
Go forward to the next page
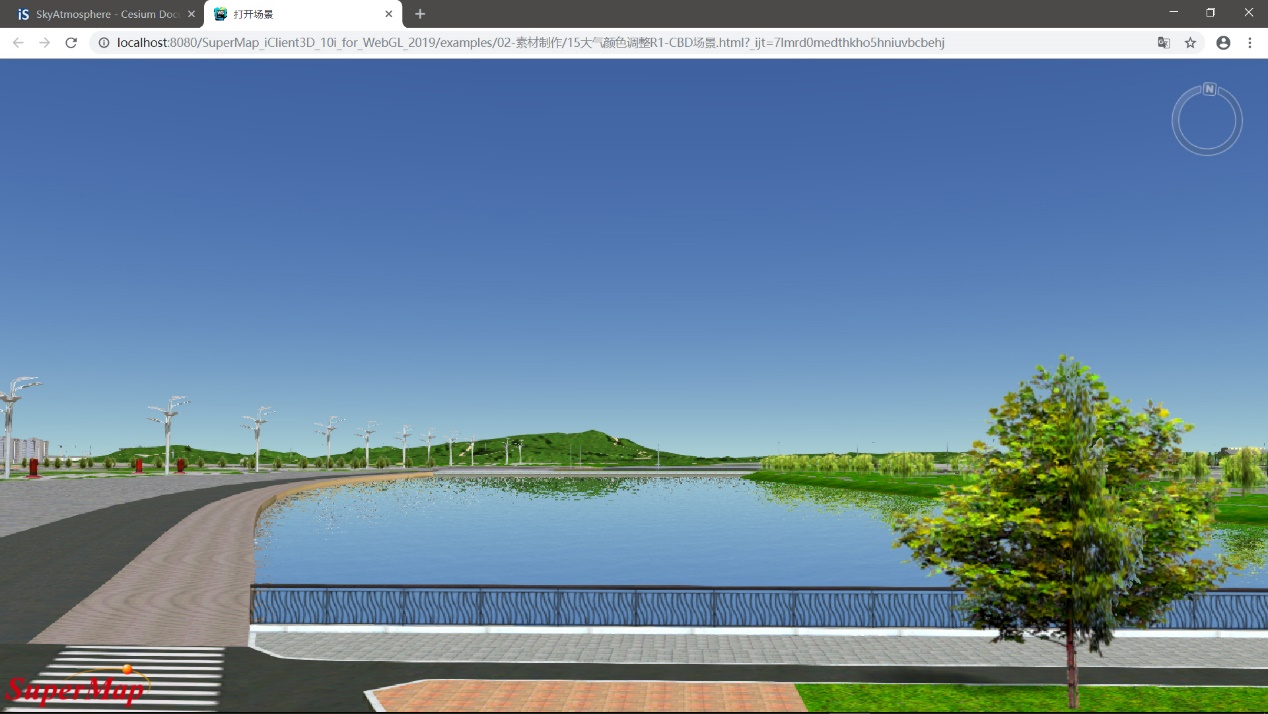click(44, 43)
